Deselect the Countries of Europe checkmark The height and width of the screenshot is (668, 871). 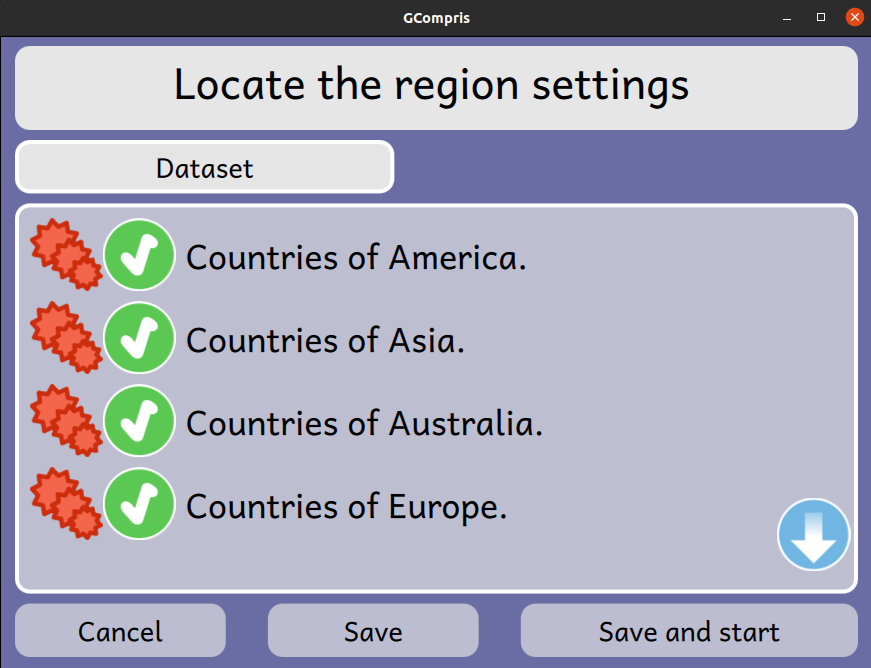tap(139, 503)
